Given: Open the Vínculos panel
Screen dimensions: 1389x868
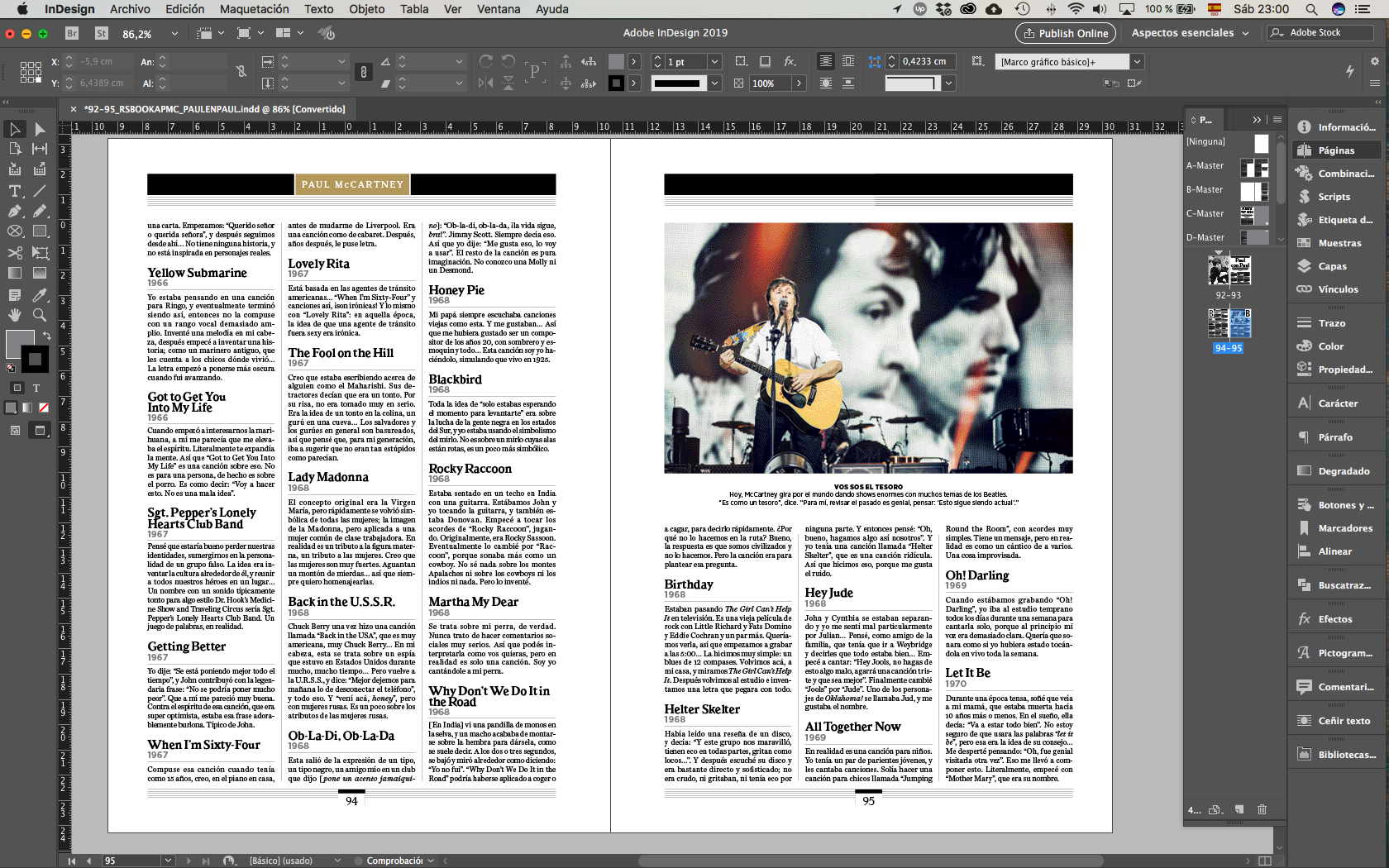Looking at the screenshot, I should pyautogui.click(x=1338, y=289).
